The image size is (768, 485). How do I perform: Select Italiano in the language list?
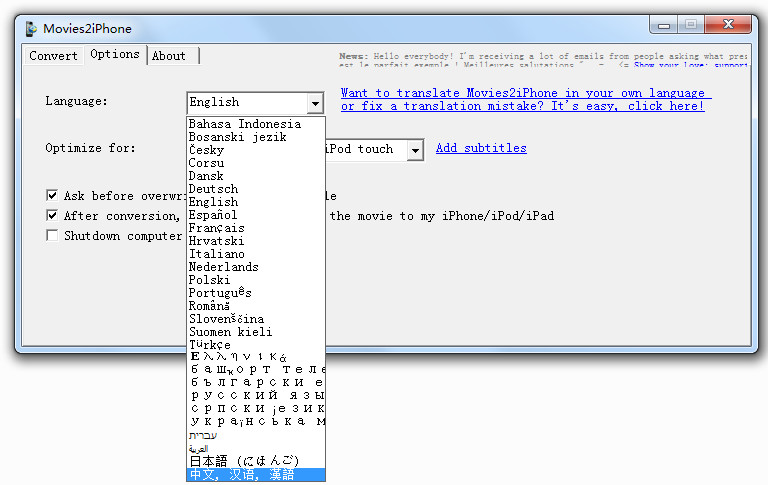tap(216, 254)
